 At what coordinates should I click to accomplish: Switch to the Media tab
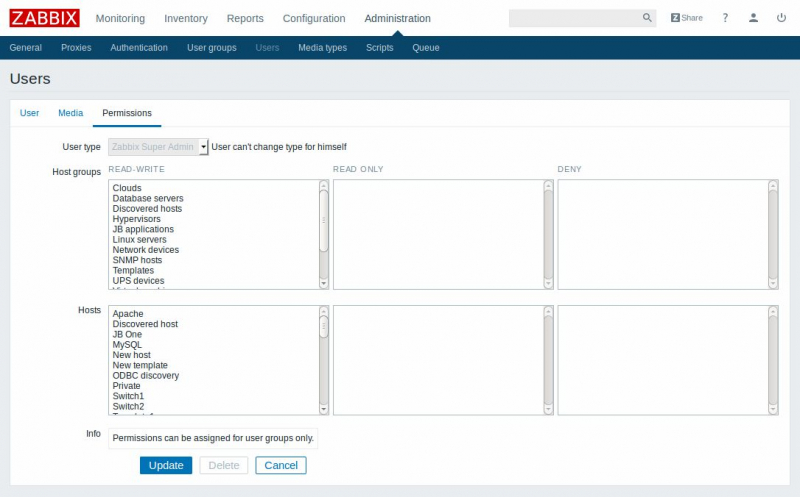[70, 113]
